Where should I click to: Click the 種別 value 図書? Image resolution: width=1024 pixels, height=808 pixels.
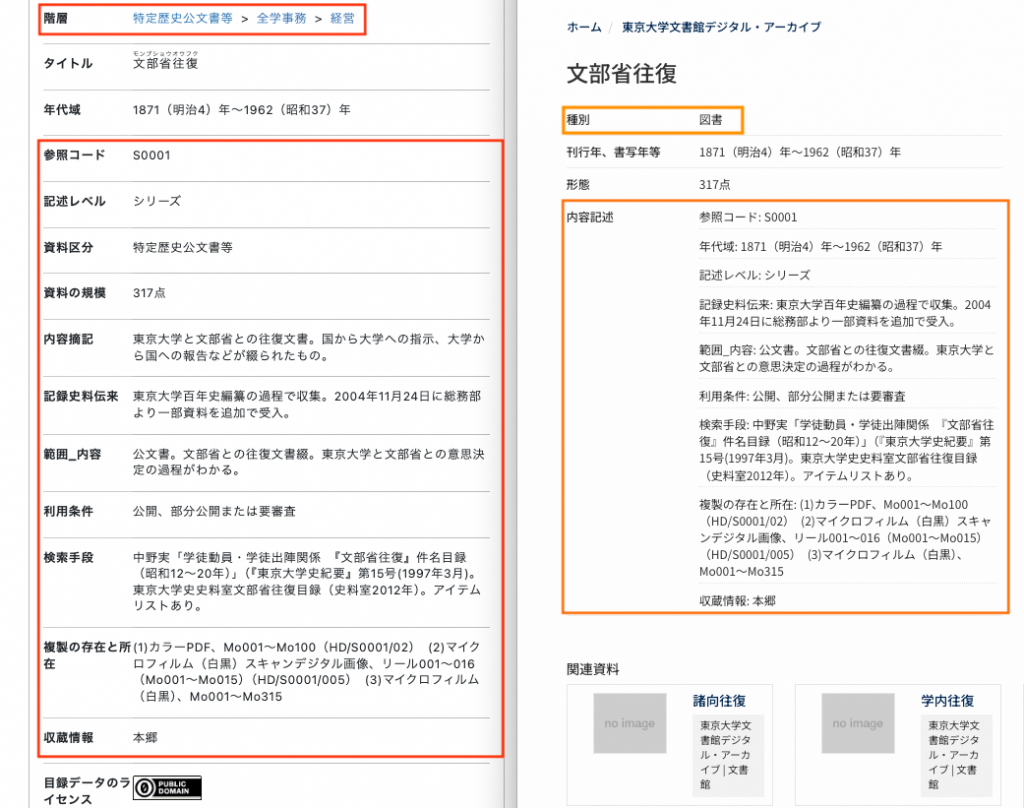coord(713,121)
